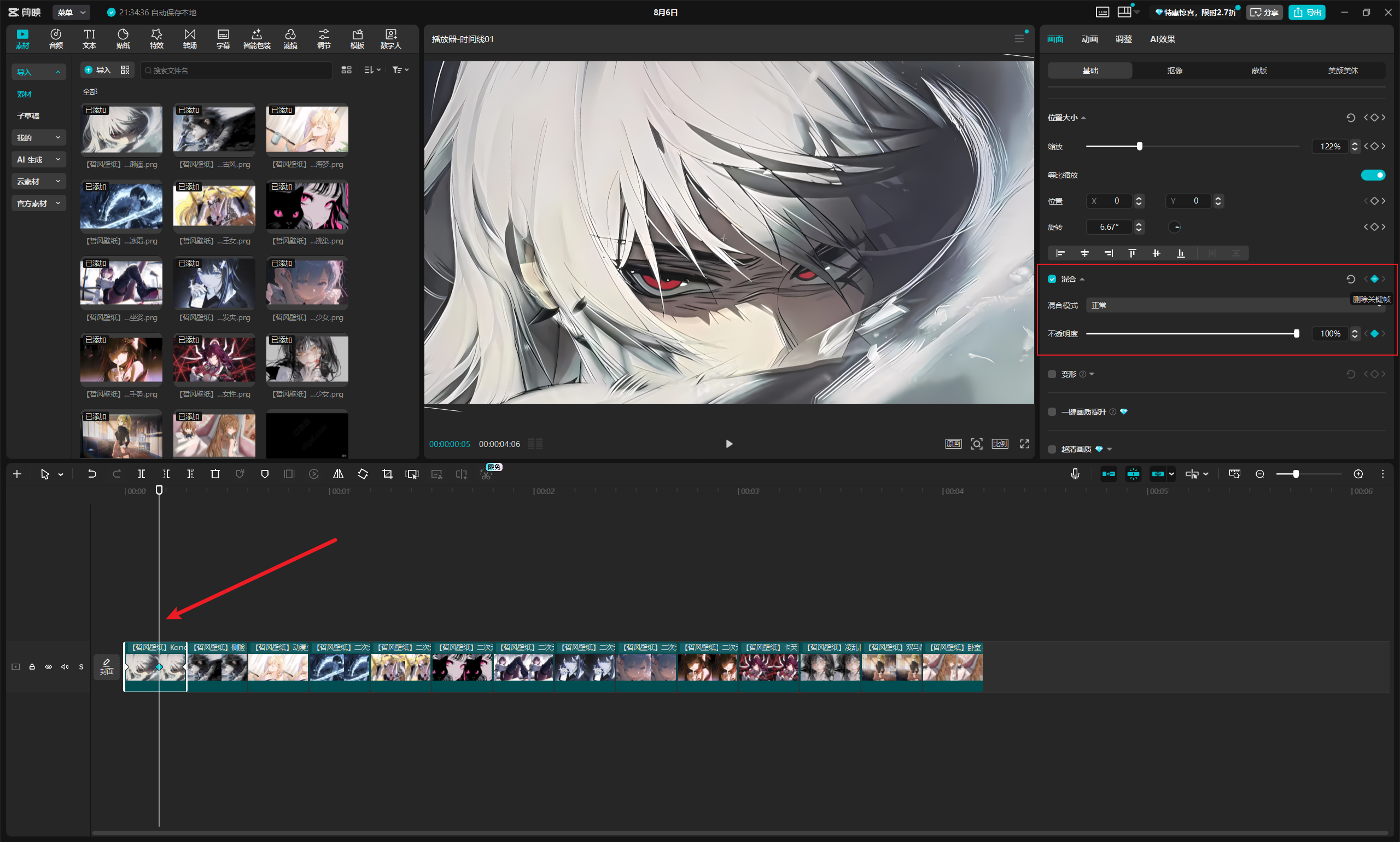
Task: Click the microphone record icon
Action: (x=1075, y=474)
